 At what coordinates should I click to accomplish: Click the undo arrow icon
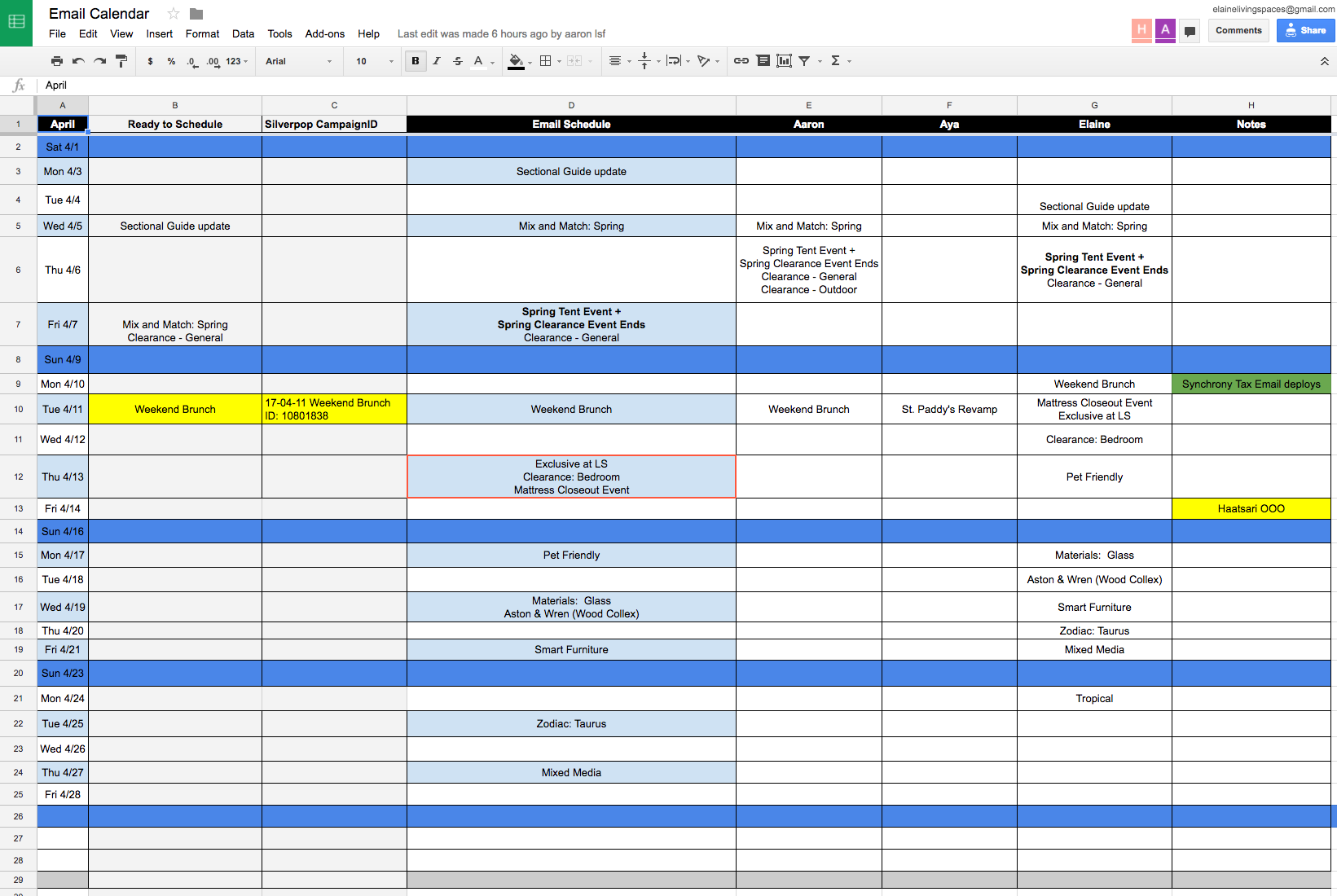tap(78, 61)
